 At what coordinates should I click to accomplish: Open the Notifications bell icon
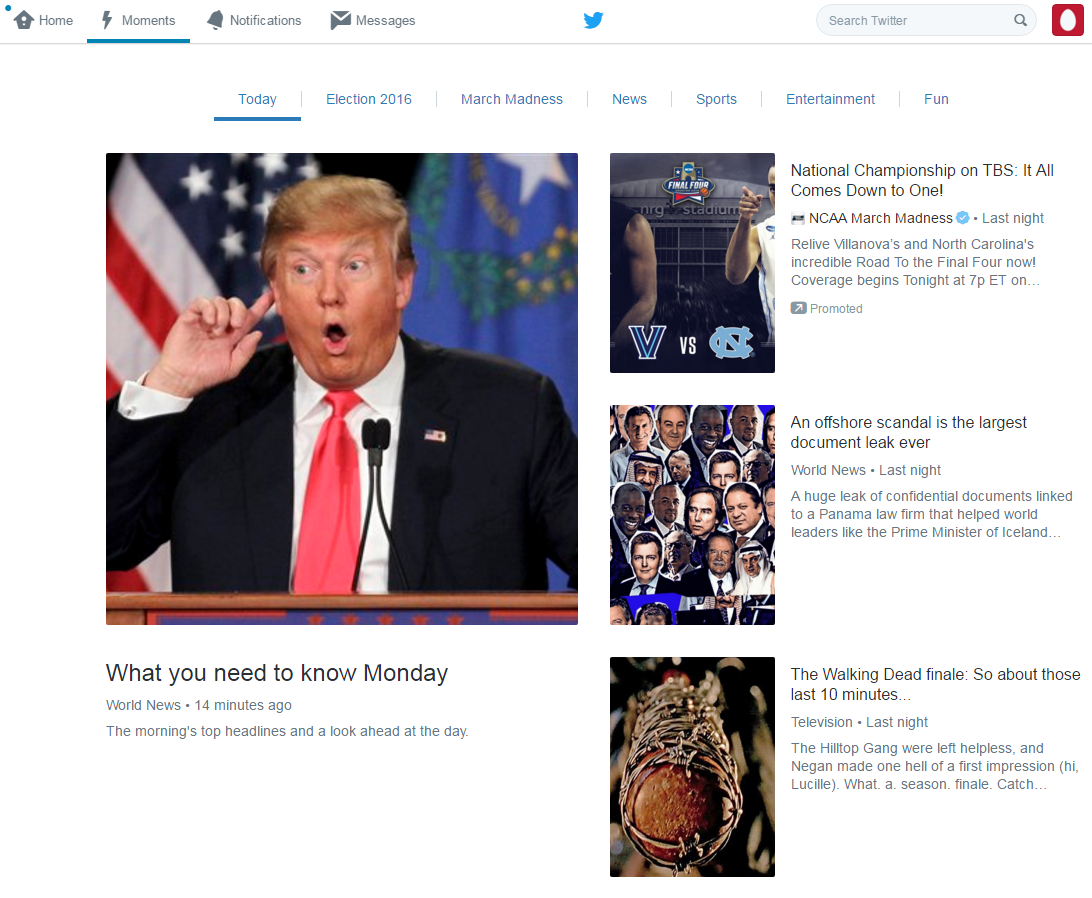point(215,20)
